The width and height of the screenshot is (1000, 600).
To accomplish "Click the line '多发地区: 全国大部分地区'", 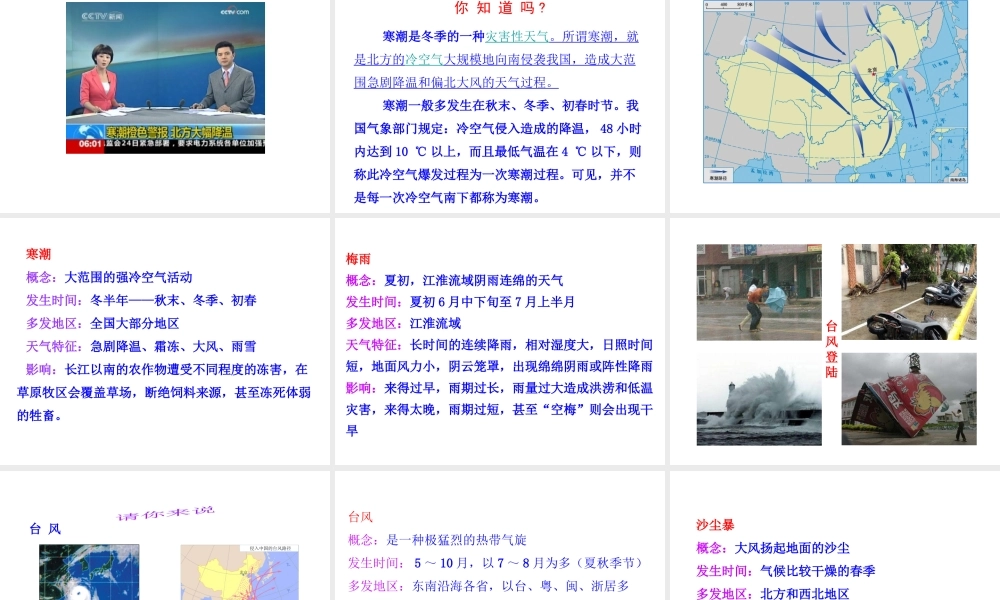I will coord(103,323).
